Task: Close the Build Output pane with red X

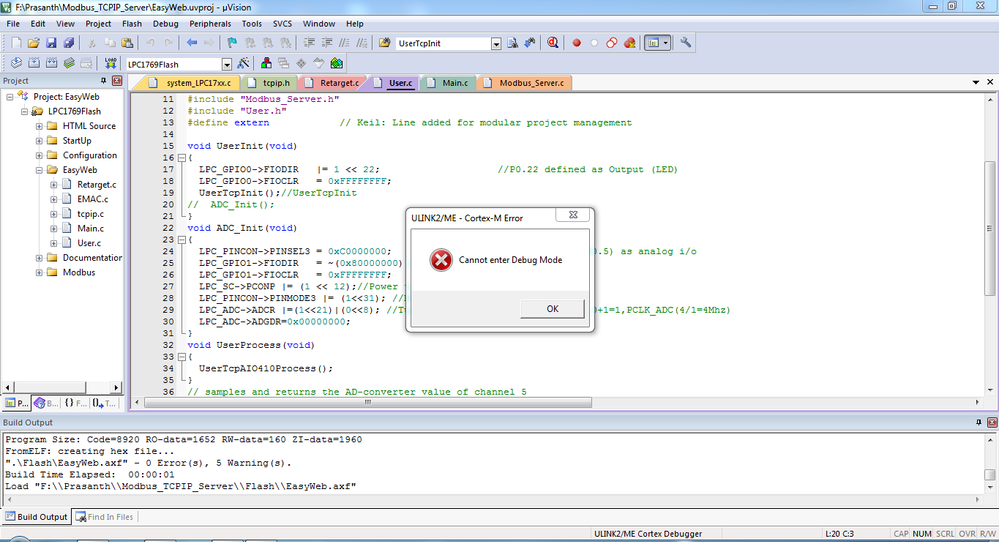Action: [x=992, y=422]
